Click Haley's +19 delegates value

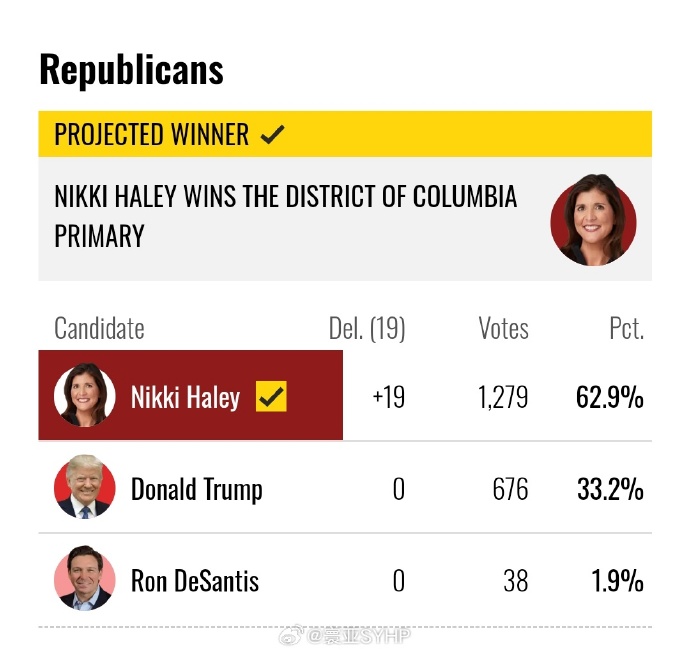tap(389, 397)
